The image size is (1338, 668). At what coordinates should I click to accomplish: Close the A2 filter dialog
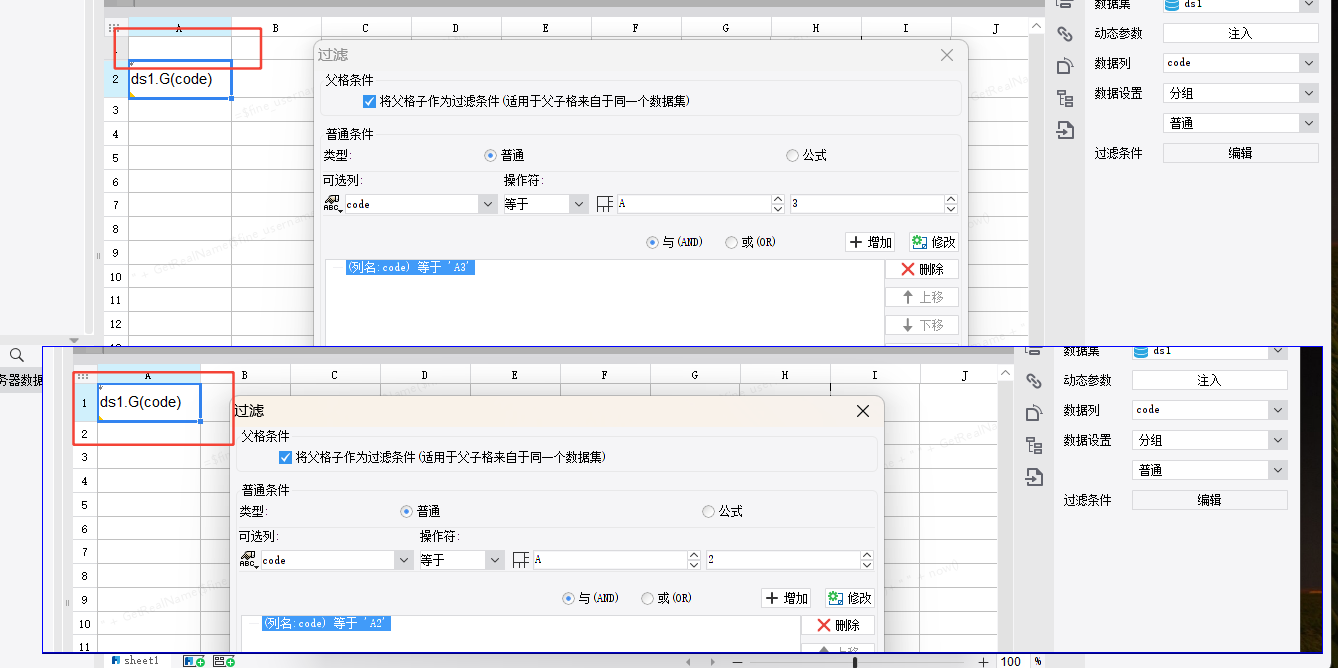863,411
